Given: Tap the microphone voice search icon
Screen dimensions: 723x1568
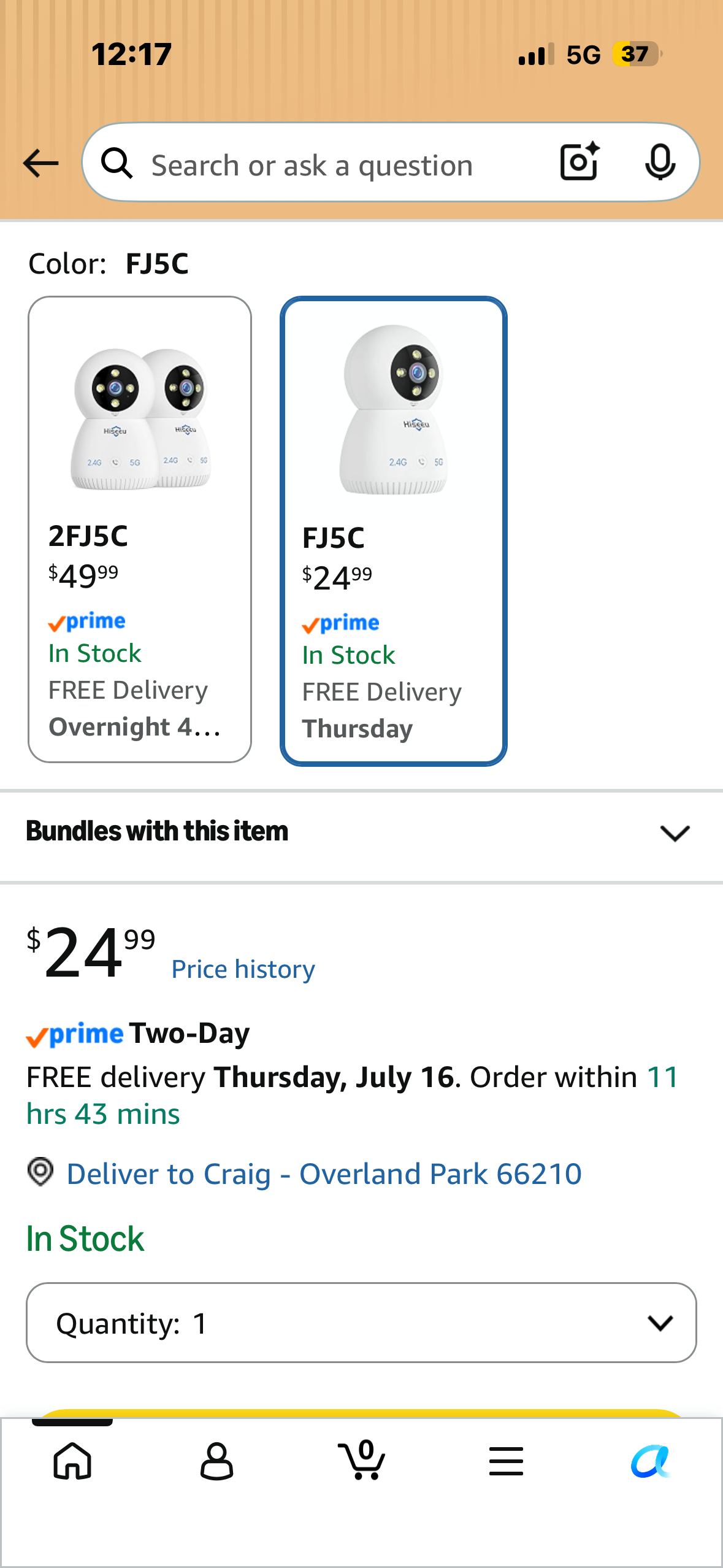Looking at the screenshot, I should click(x=660, y=163).
